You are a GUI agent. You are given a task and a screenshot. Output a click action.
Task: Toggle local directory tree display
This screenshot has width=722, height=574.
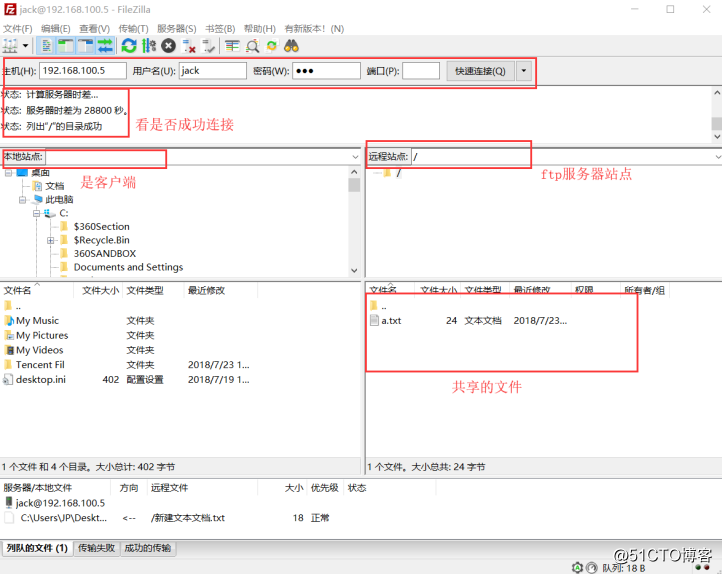pyautogui.click(x=66, y=46)
